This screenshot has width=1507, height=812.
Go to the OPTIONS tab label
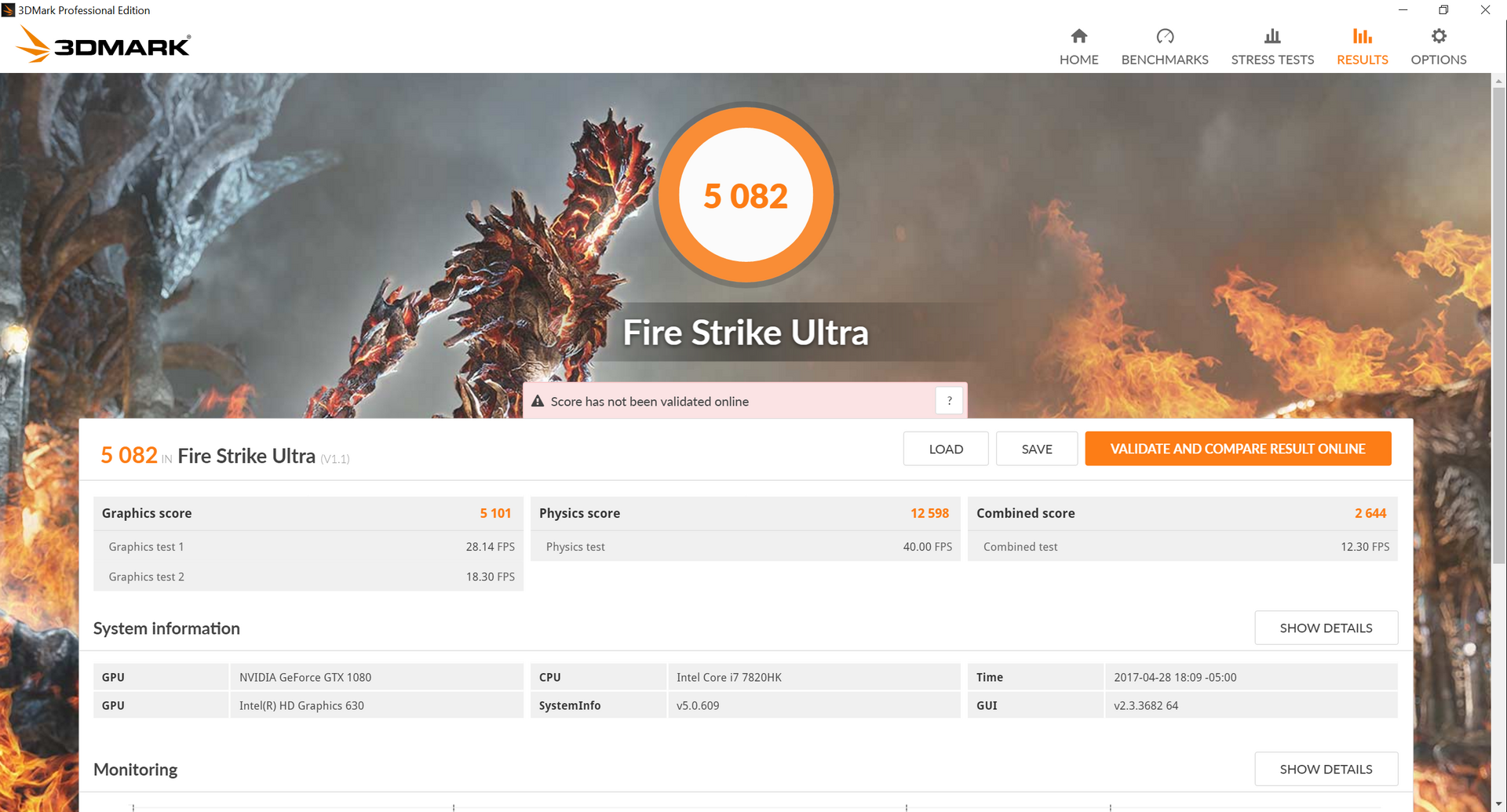point(1439,60)
